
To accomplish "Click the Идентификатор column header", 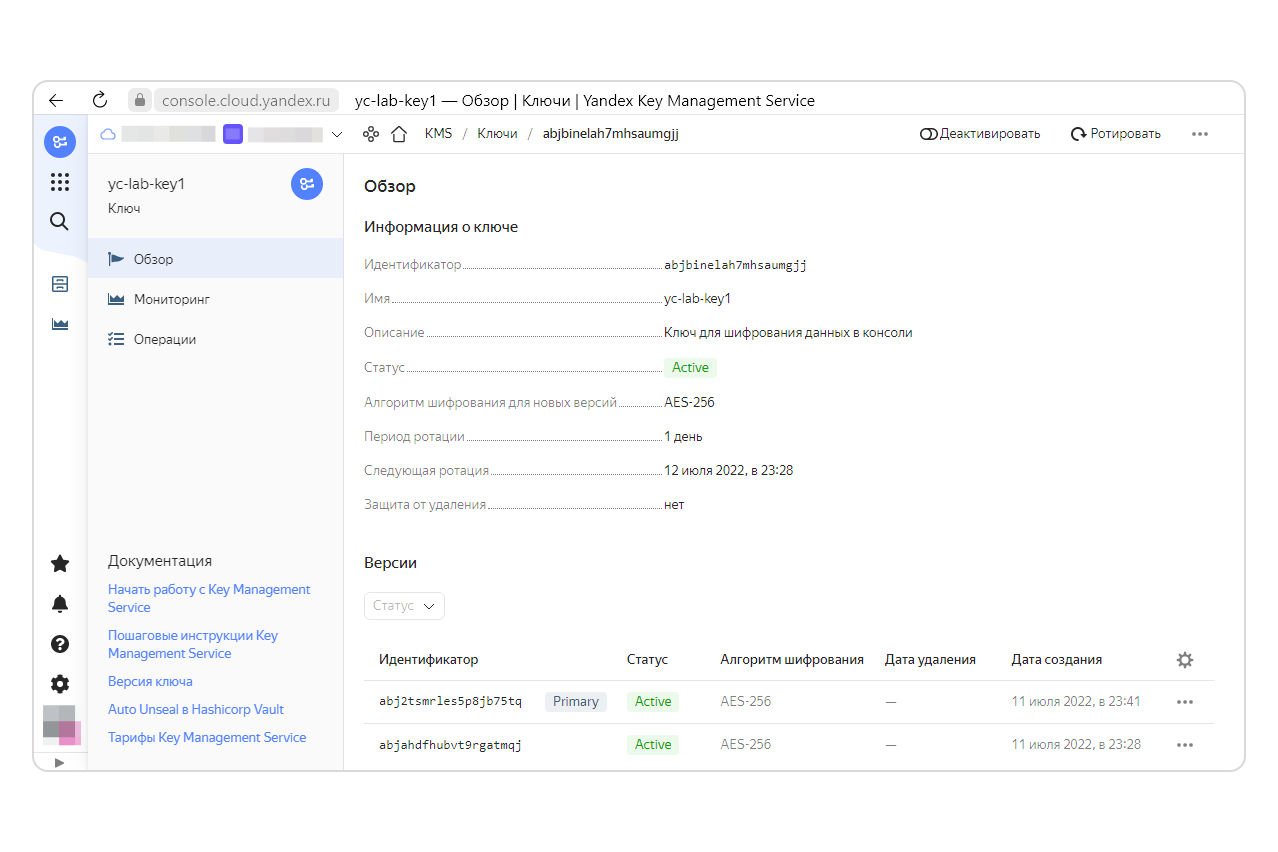I will click(428, 660).
